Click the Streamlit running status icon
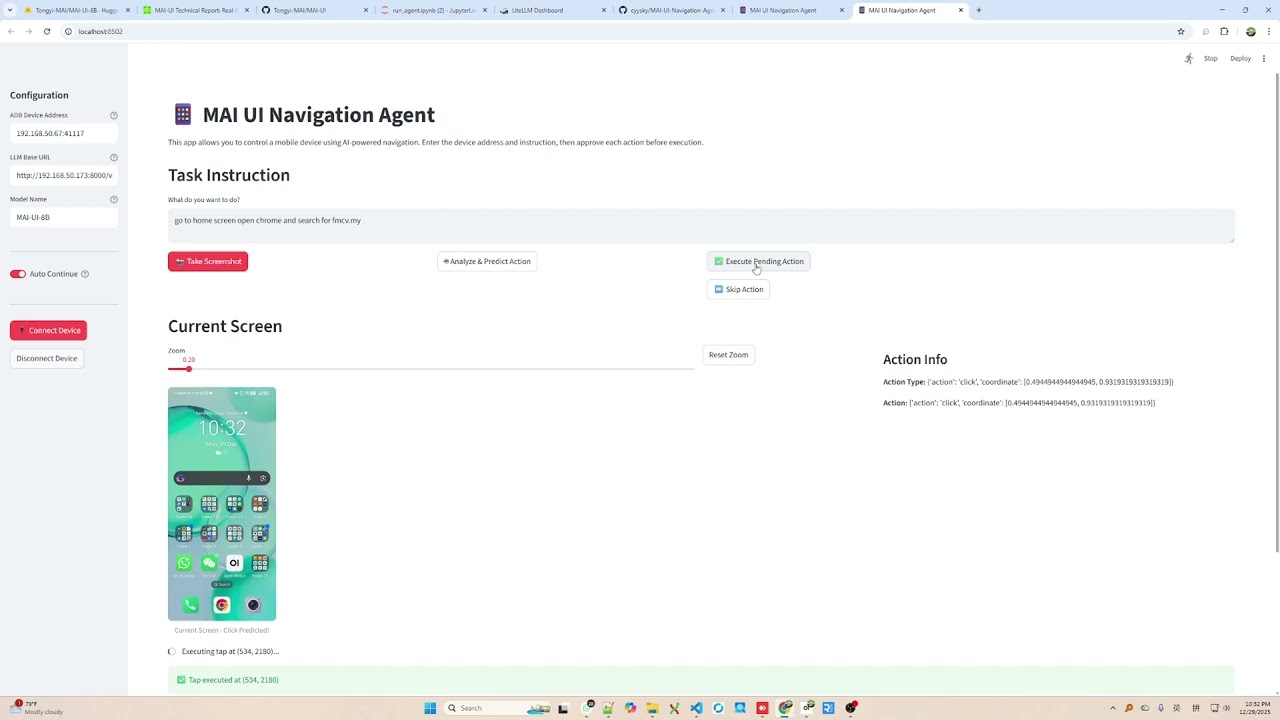Image resolution: width=1280 pixels, height=720 pixels. click(x=1189, y=58)
